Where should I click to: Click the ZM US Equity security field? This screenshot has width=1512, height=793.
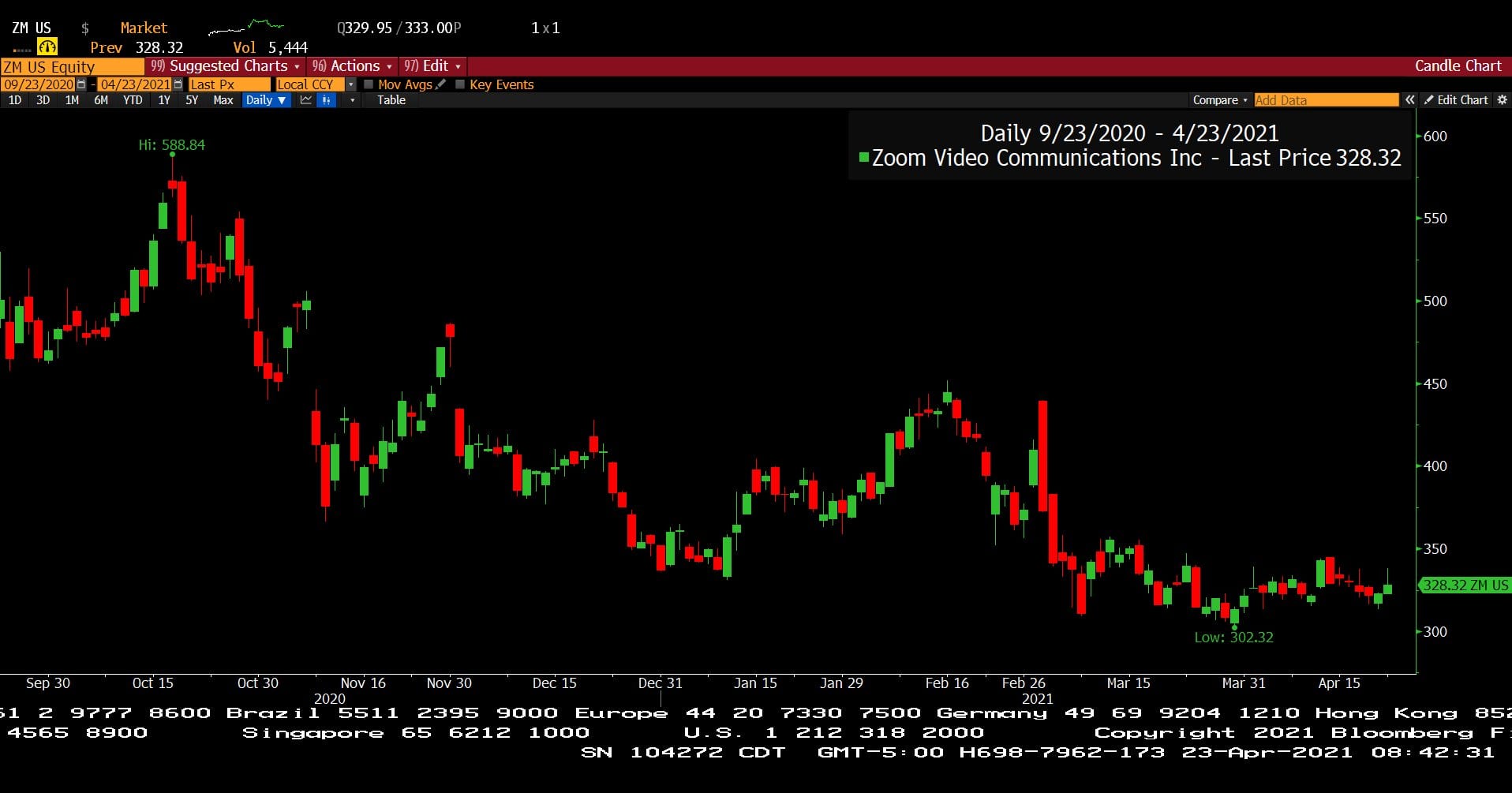[x=73, y=67]
